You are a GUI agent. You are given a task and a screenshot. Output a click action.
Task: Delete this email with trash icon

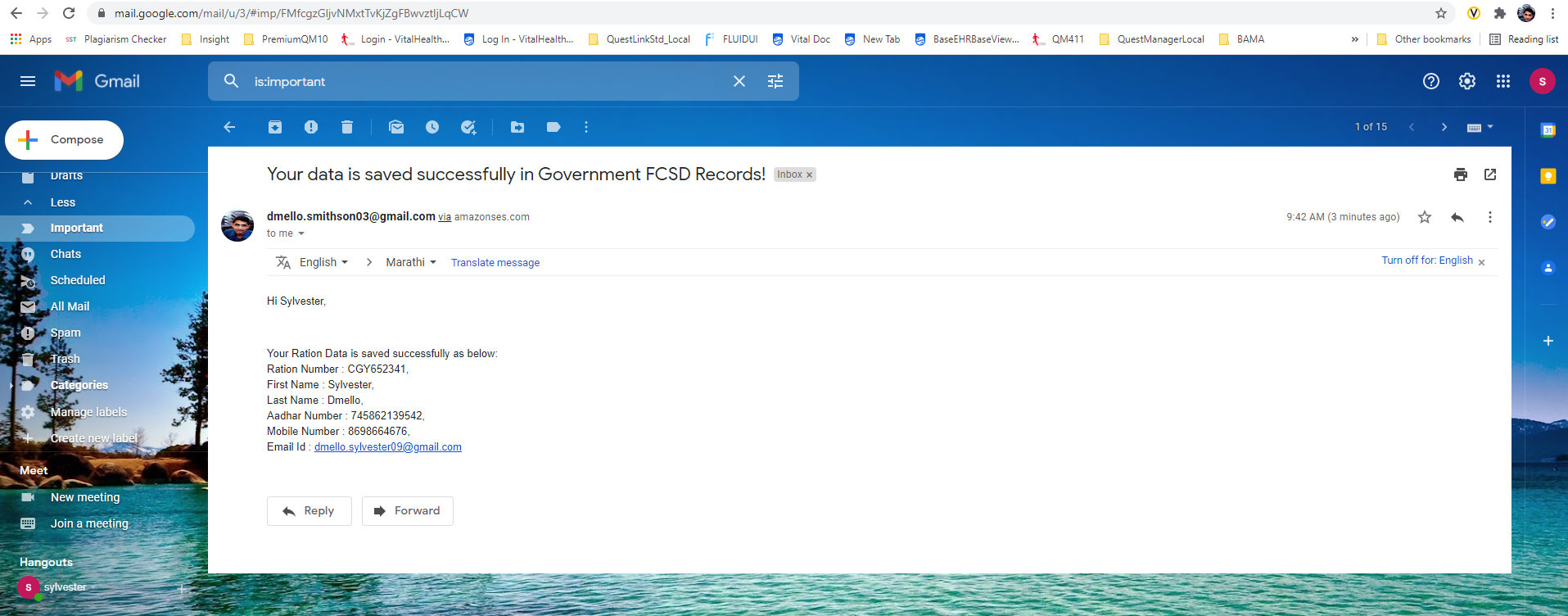click(347, 127)
